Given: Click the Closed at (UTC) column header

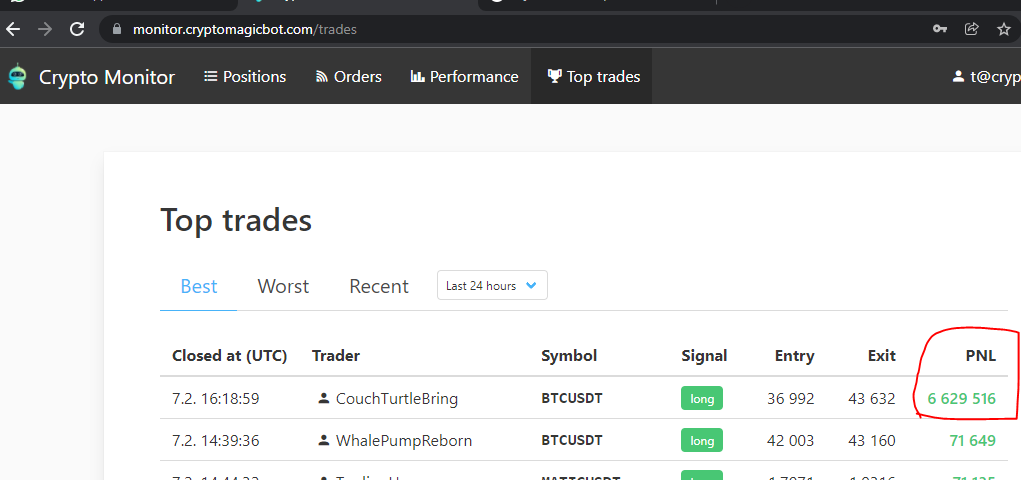Looking at the screenshot, I should click(x=229, y=356).
